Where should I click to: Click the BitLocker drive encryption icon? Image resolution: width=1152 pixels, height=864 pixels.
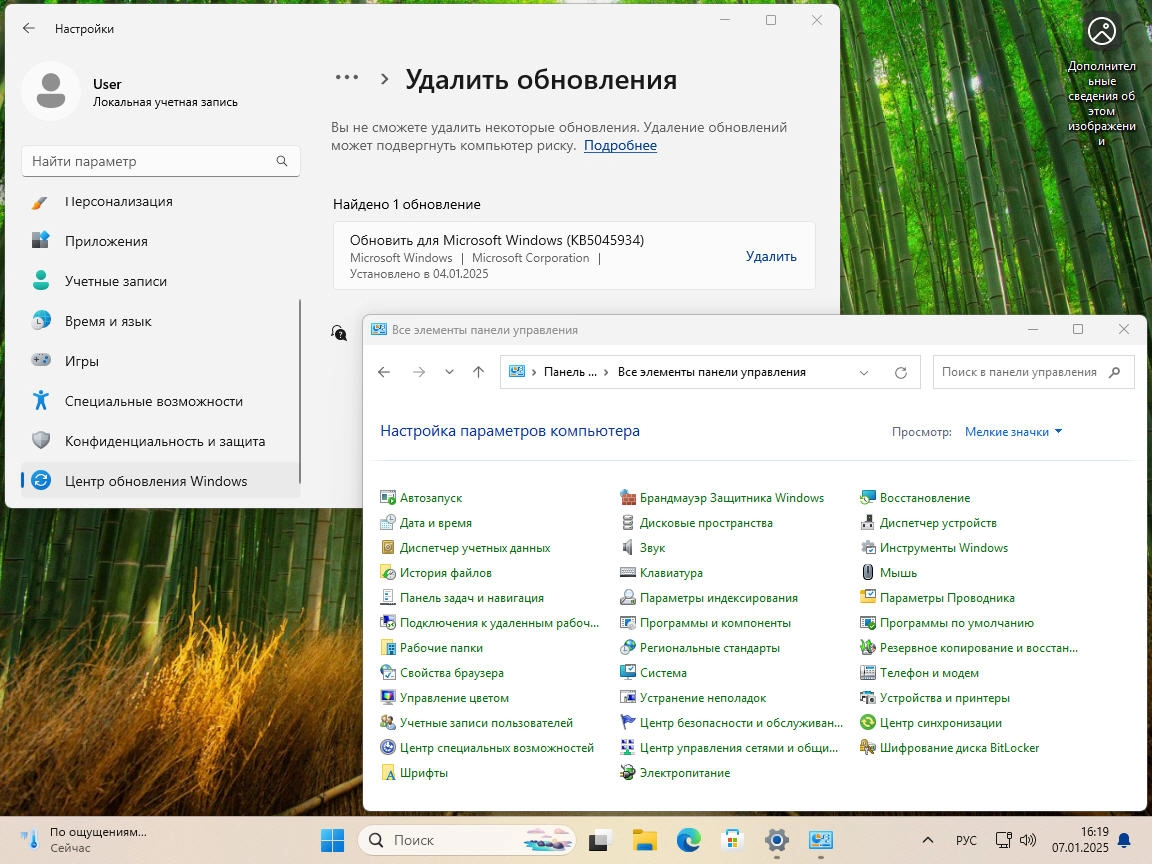(868, 748)
